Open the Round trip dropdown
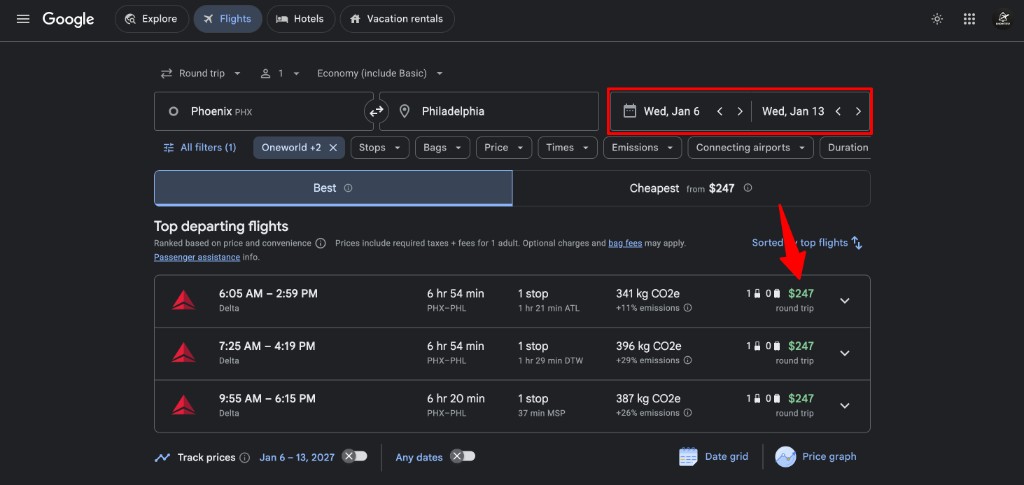The image size is (1024, 485). pyautogui.click(x=201, y=73)
